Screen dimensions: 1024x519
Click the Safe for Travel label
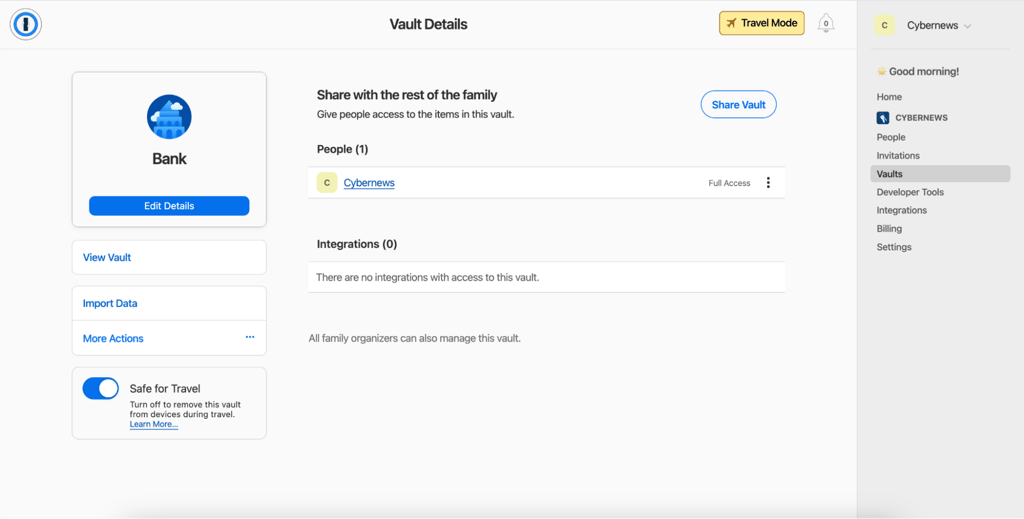(165, 388)
